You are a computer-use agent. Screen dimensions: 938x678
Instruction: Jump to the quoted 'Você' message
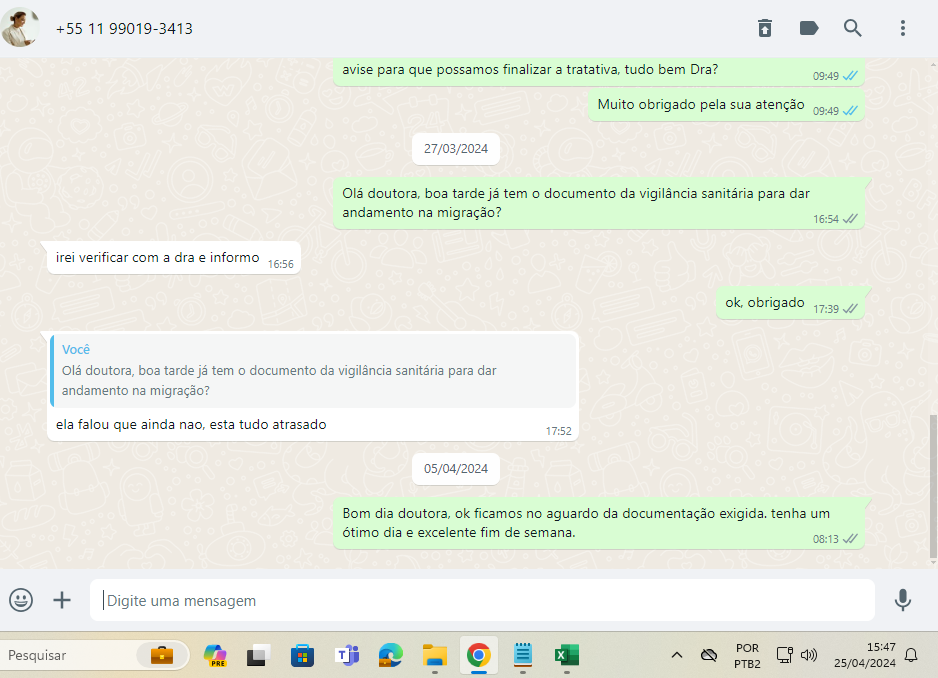(x=314, y=370)
